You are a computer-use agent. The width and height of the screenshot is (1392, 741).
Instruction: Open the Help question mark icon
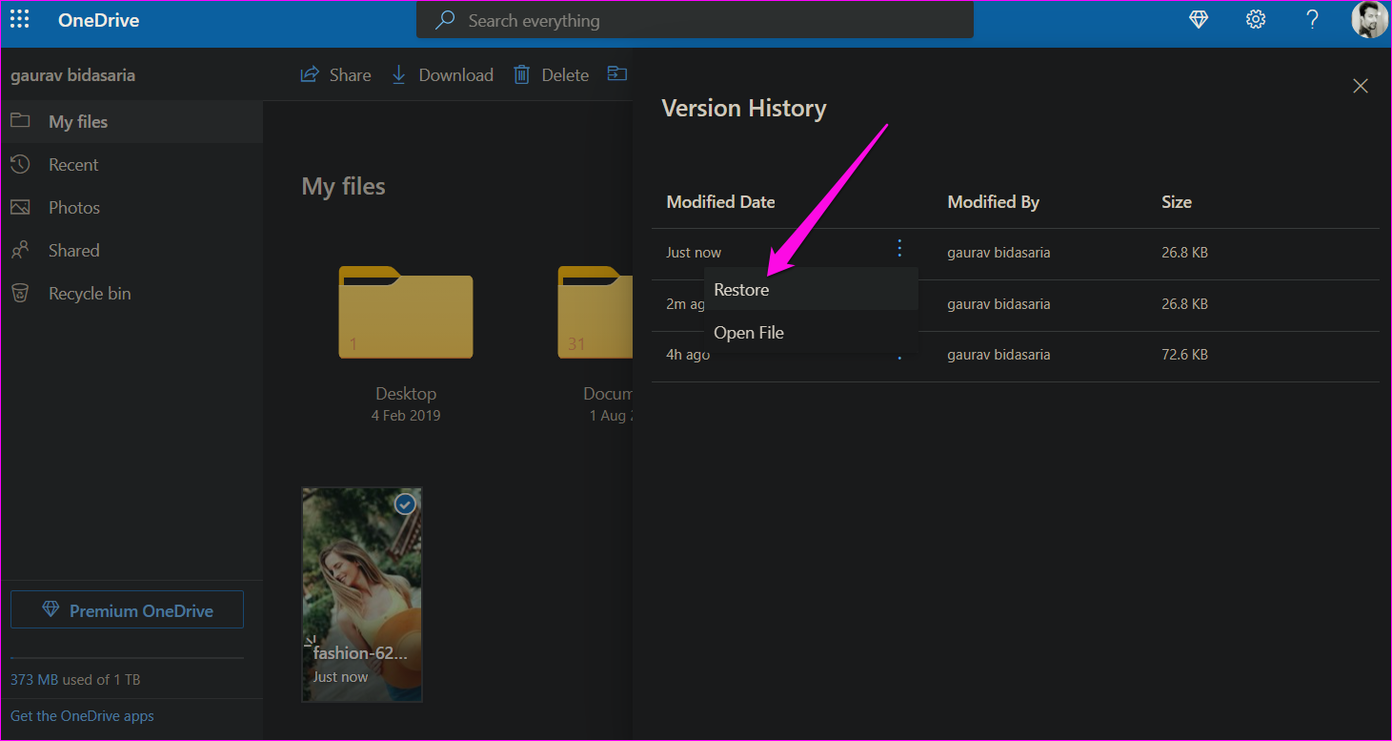pyautogui.click(x=1313, y=20)
